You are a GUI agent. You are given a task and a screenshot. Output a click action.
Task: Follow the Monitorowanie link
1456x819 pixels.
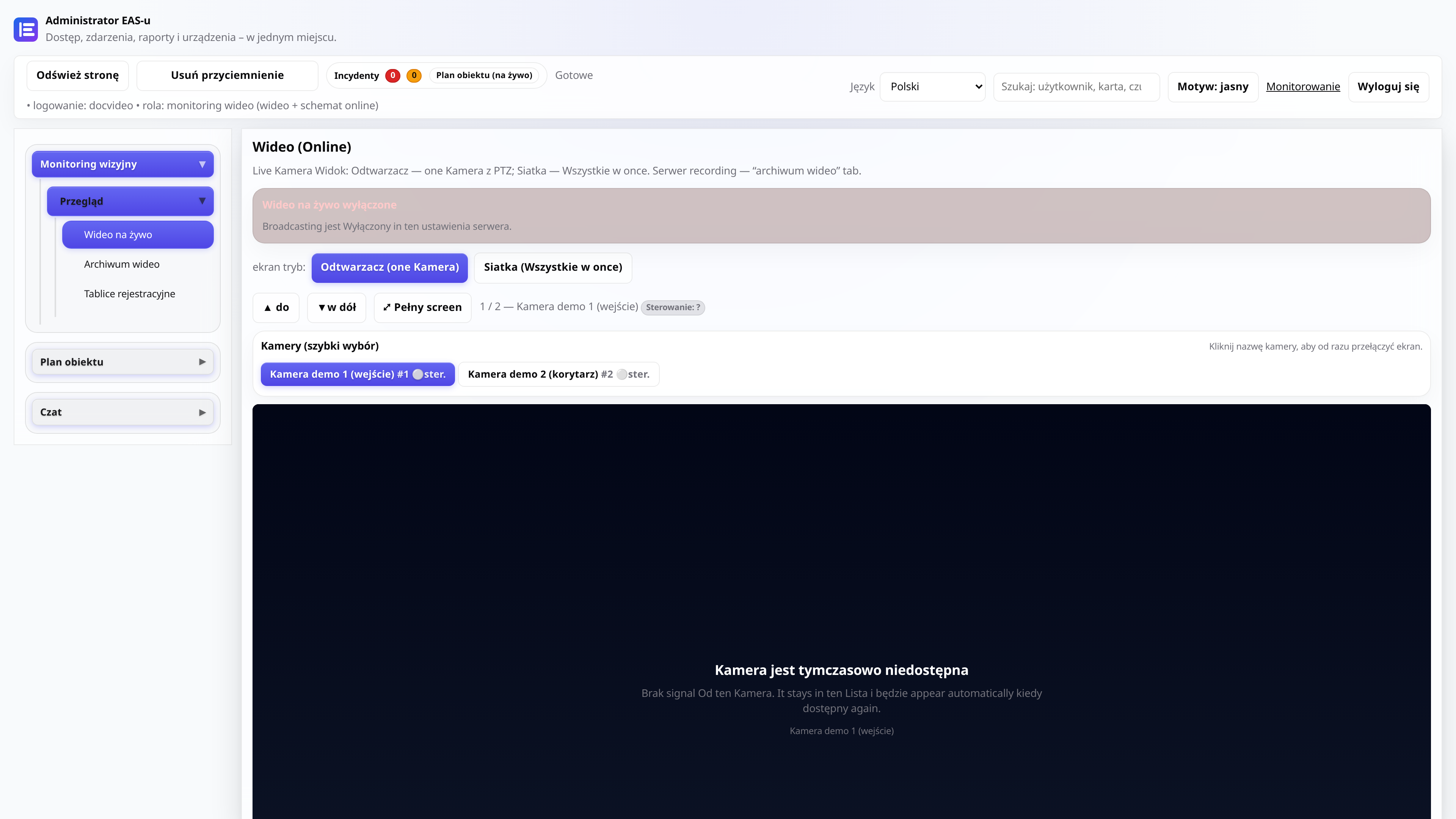[1303, 86]
